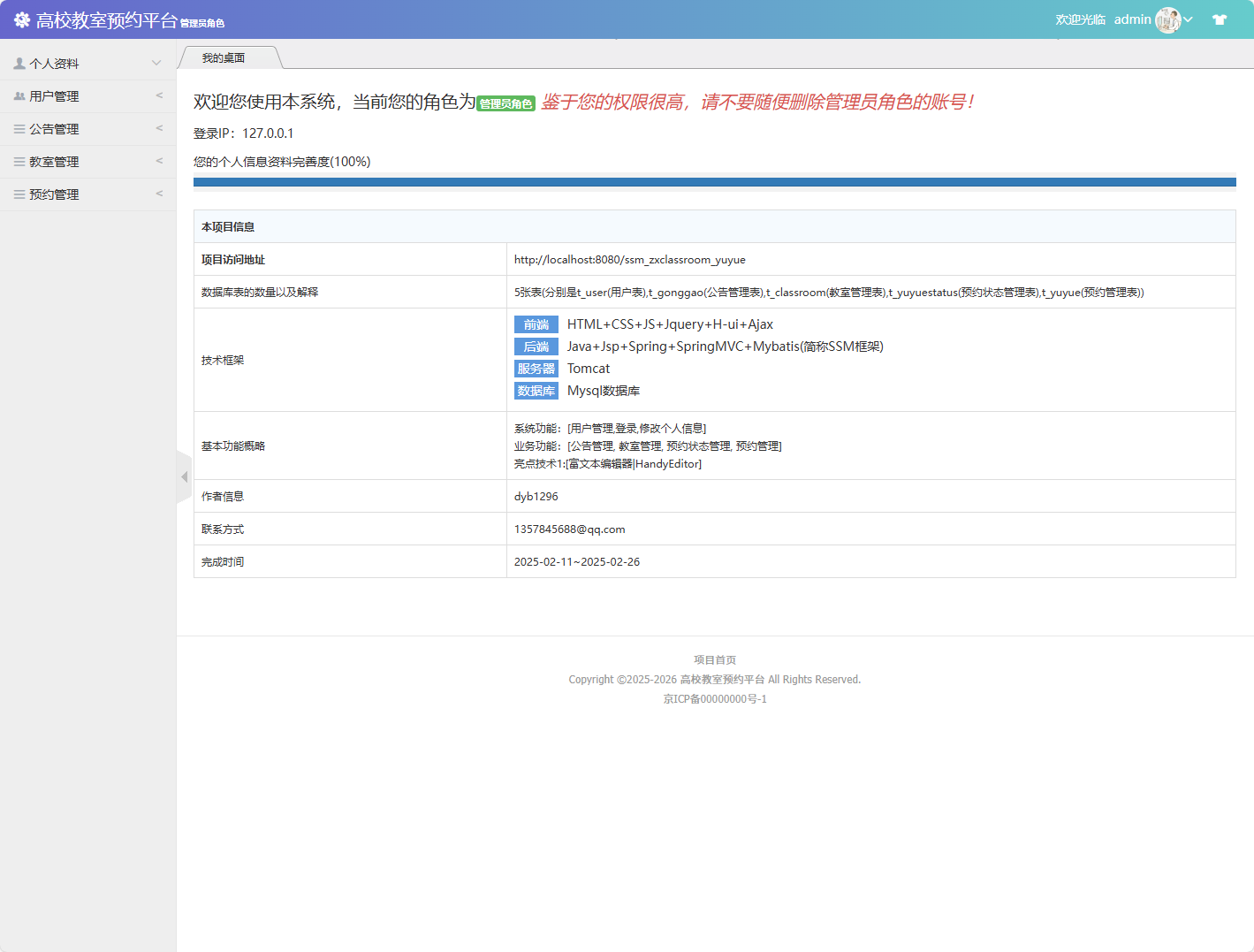Switch to the 我的桌面 tab
The image size is (1254, 952).
(228, 57)
